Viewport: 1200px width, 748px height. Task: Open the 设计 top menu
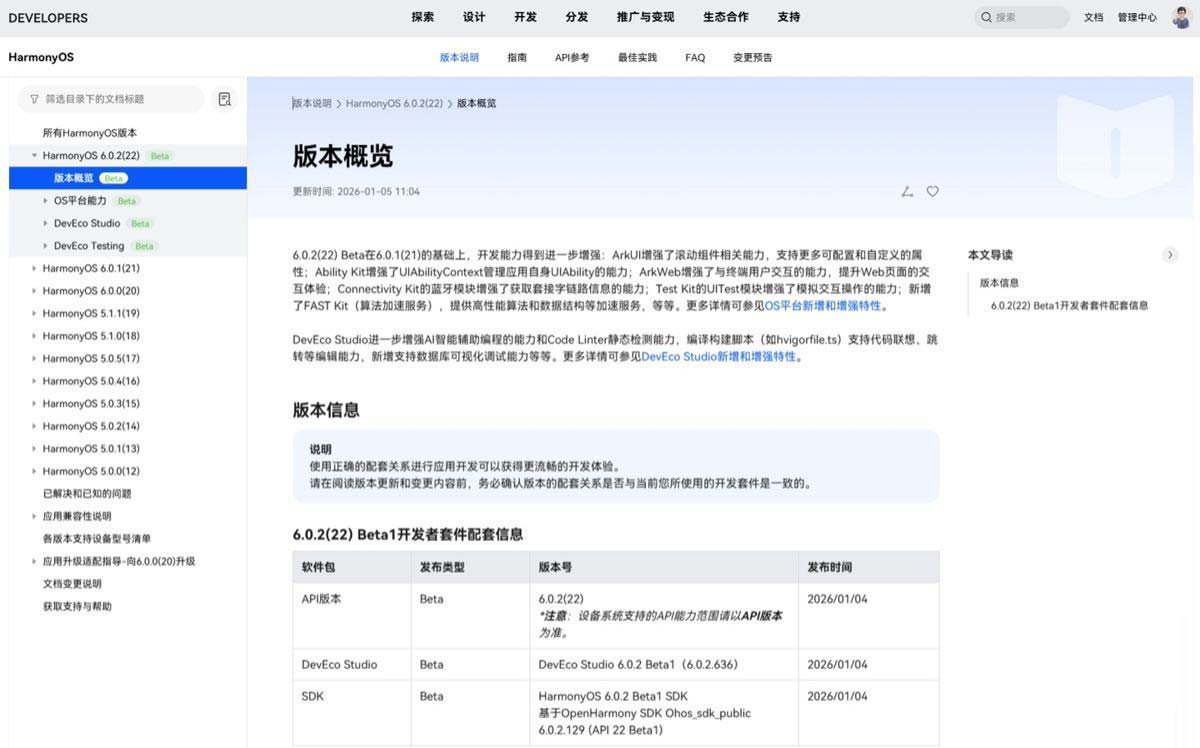coord(474,17)
